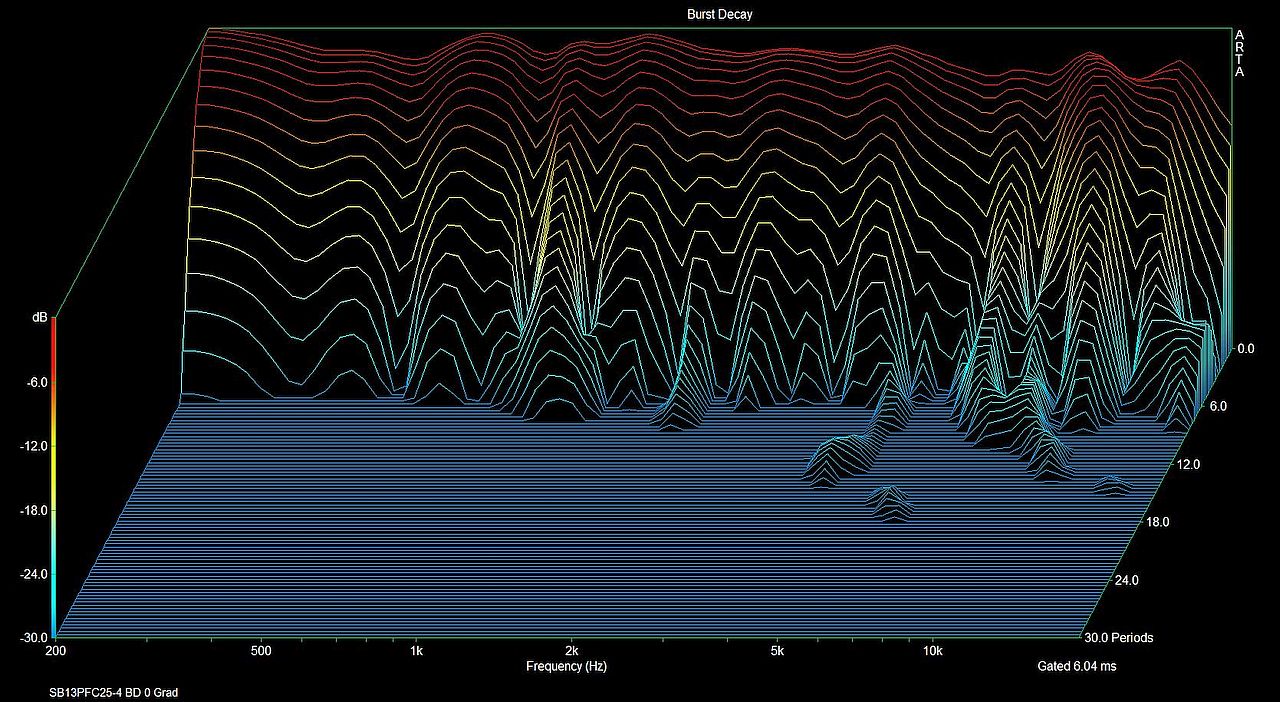Select the 10k frequency tick label
The height and width of the screenshot is (702, 1280).
pos(932,650)
